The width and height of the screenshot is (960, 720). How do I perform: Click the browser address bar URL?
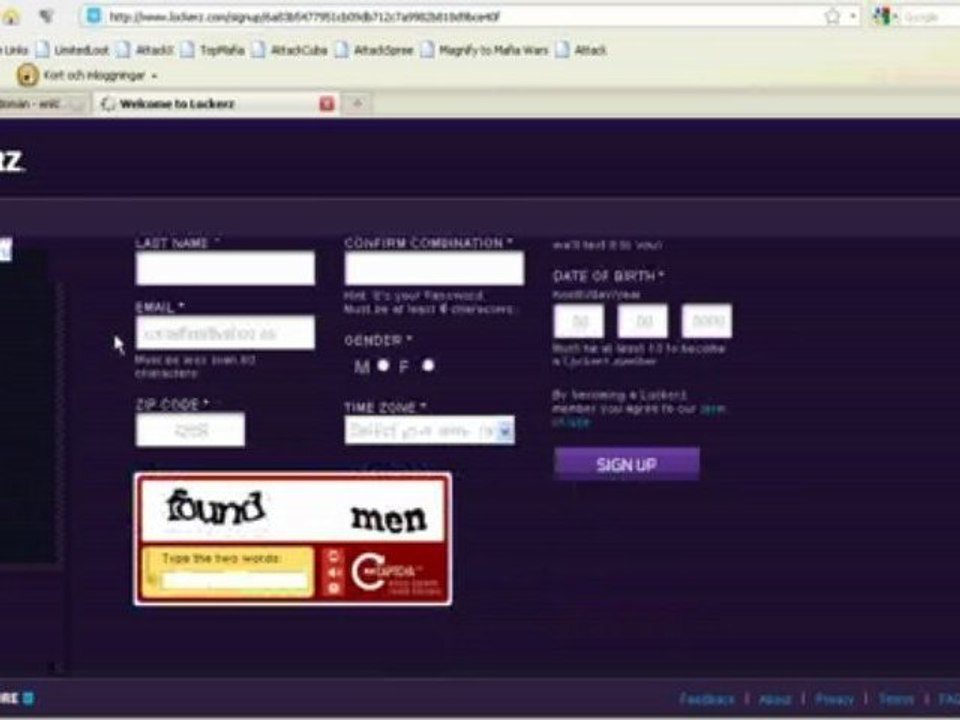[304, 17]
